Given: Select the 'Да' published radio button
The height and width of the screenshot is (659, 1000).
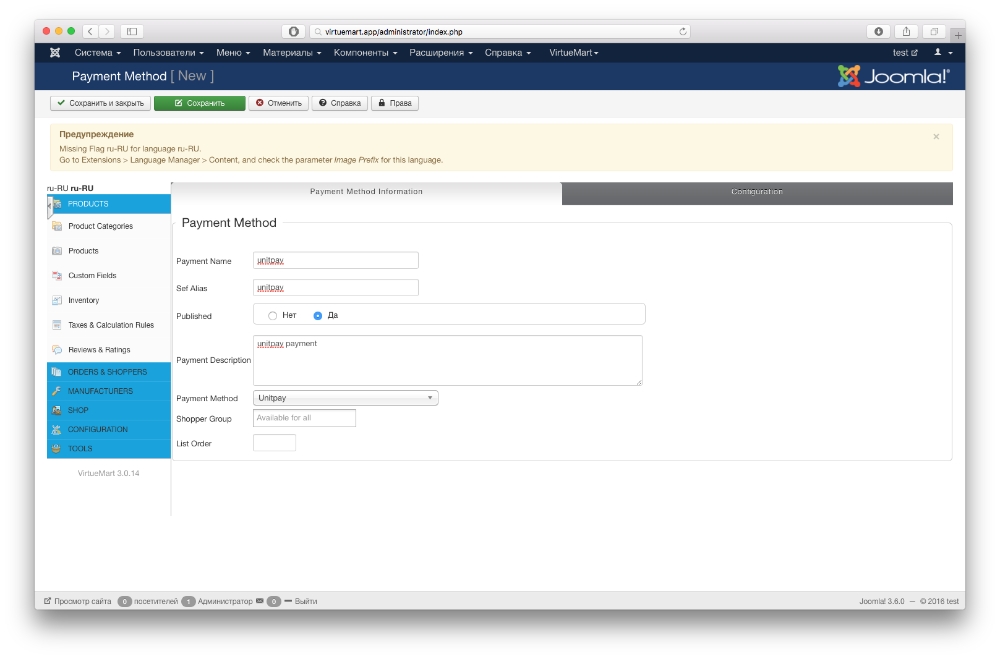Looking at the screenshot, I should [318, 315].
